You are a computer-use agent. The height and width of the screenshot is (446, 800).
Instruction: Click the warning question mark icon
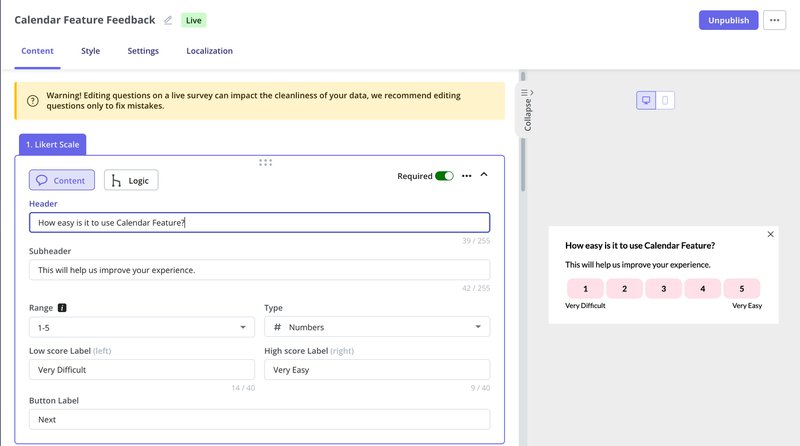point(33,101)
